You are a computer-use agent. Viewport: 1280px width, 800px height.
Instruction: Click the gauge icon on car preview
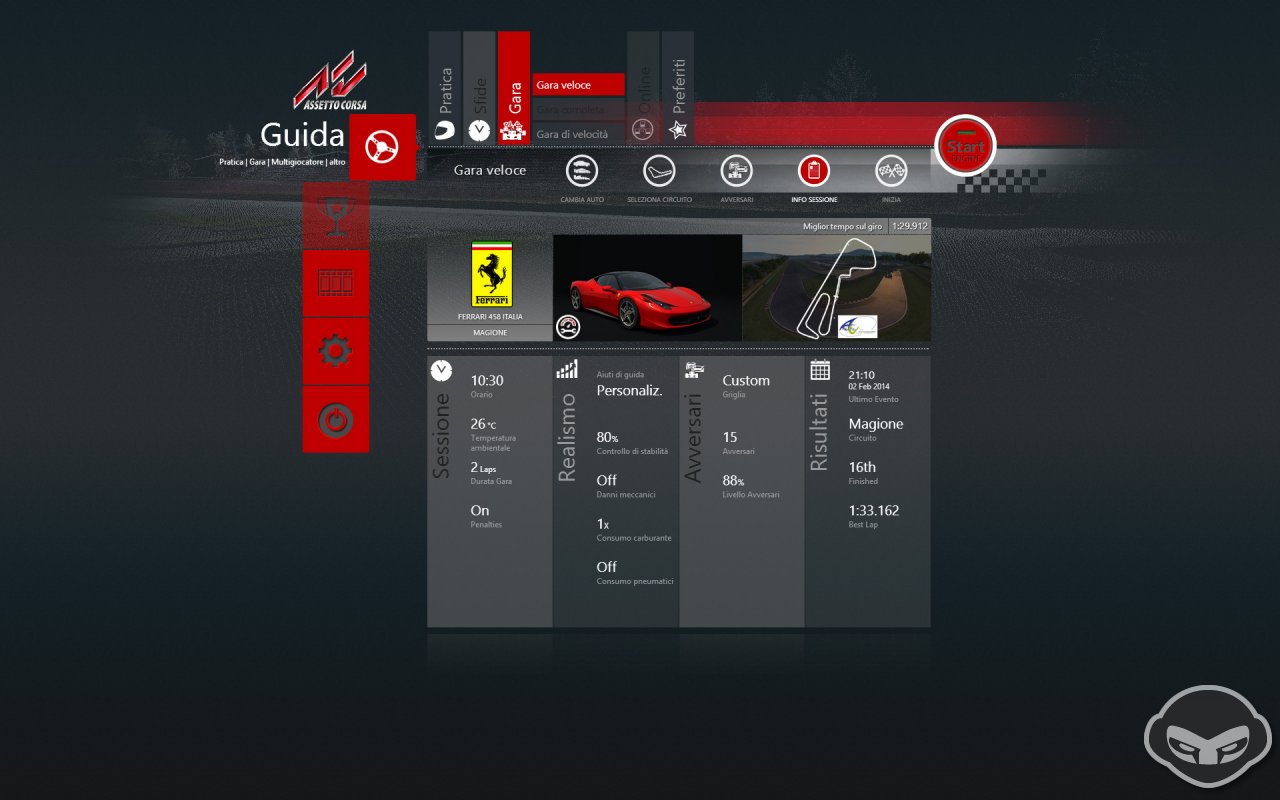[x=568, y=326]
